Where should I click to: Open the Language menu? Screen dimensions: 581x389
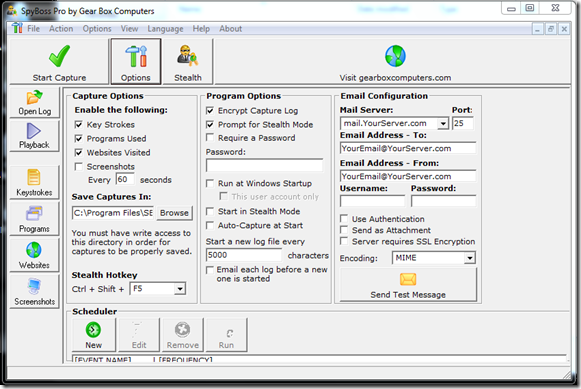[165, 29]
